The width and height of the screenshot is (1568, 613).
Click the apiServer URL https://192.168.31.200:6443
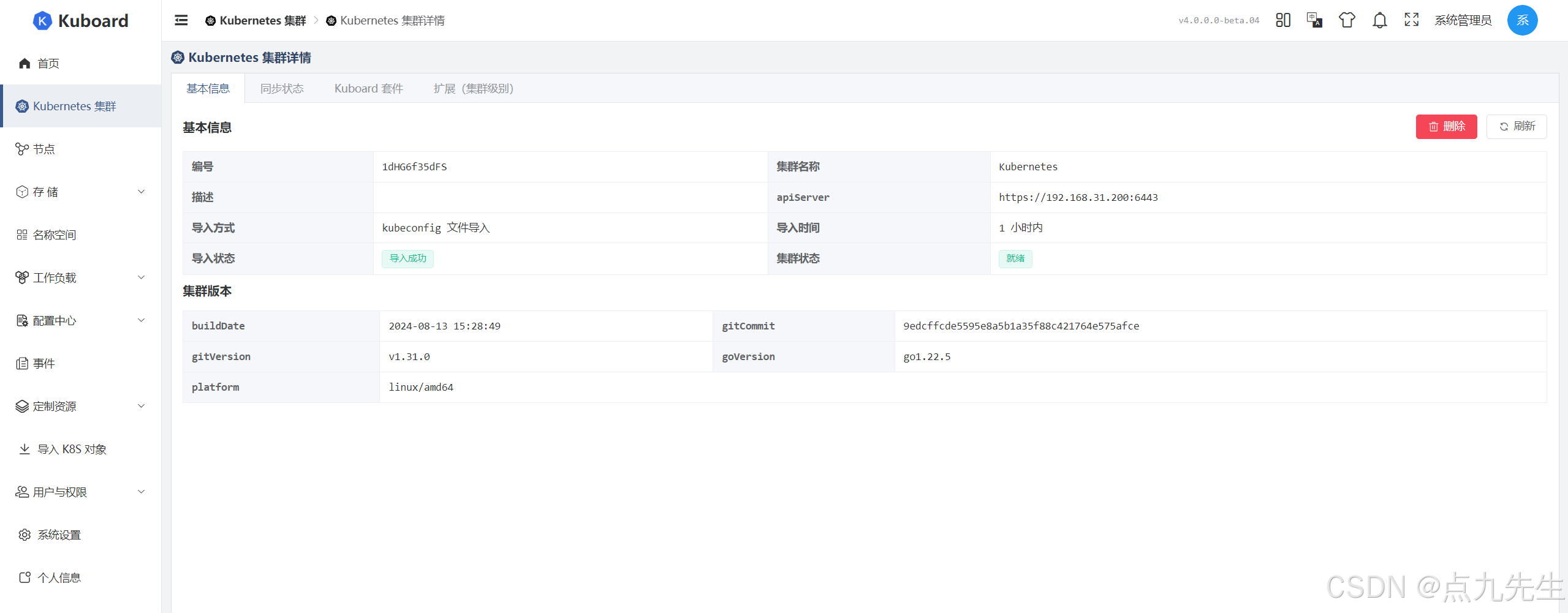pyautogui.click(x=1078, y=197)
